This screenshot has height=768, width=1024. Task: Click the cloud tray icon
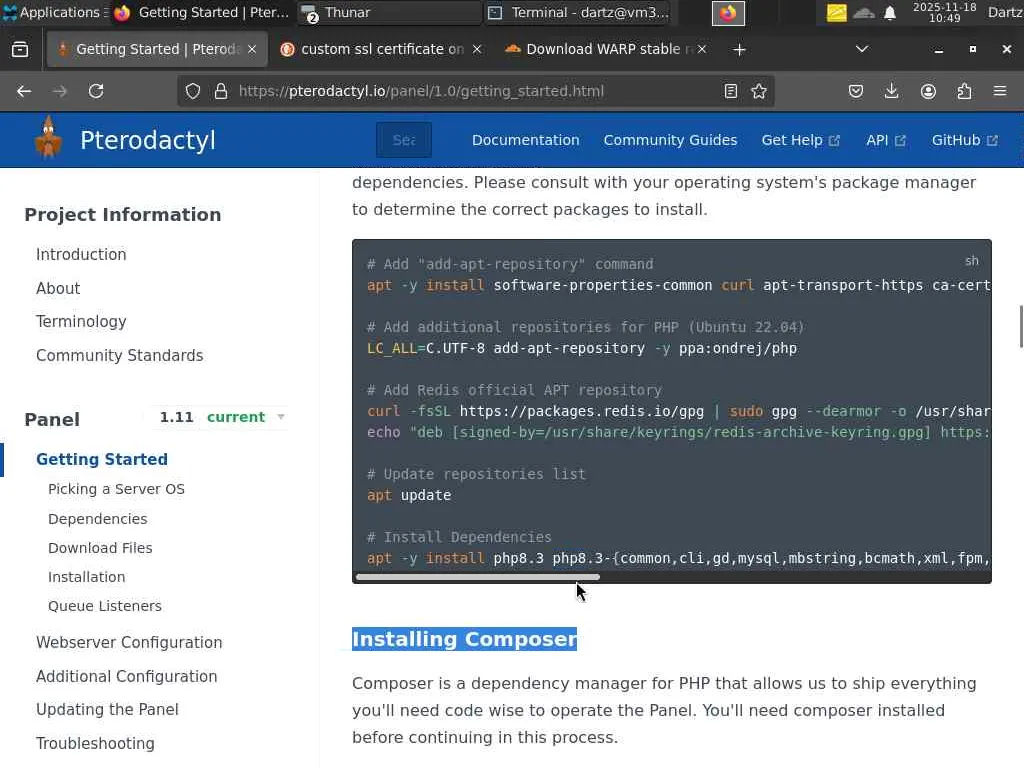click(x=863, y=13)
